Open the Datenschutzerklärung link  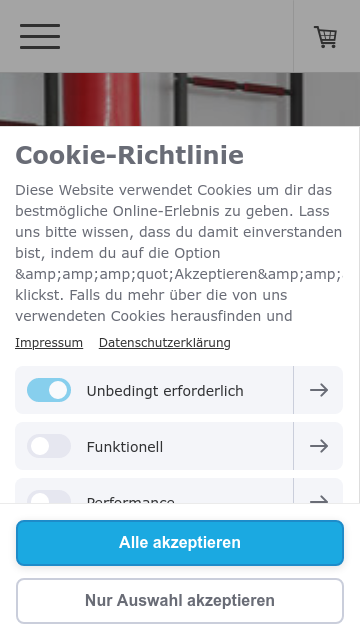(164, 343)
